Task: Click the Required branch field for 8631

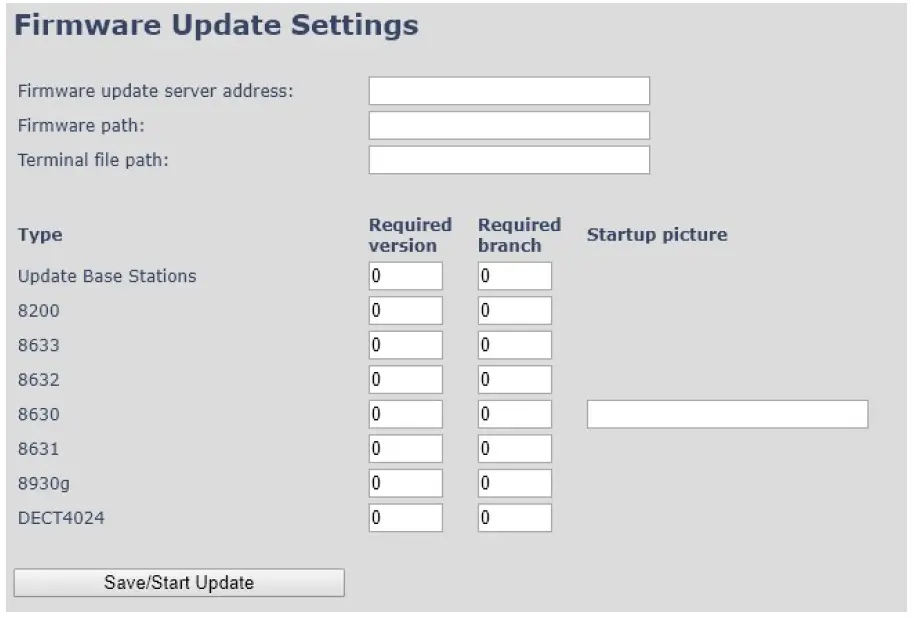Action: (513, 448)
